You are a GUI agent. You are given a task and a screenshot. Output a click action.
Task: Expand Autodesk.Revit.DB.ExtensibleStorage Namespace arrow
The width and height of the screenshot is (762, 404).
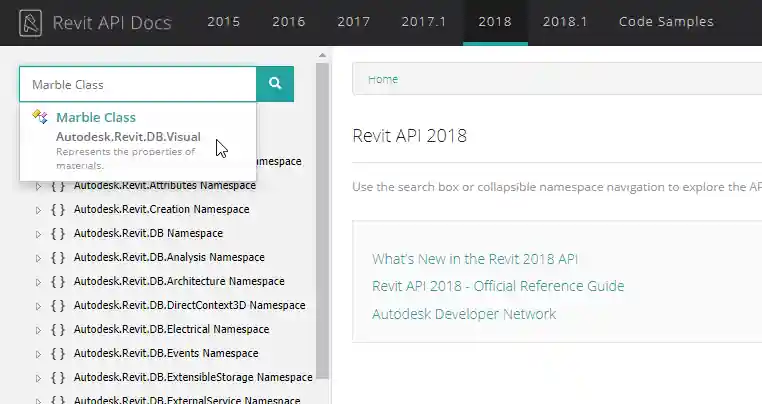(39, 378)
